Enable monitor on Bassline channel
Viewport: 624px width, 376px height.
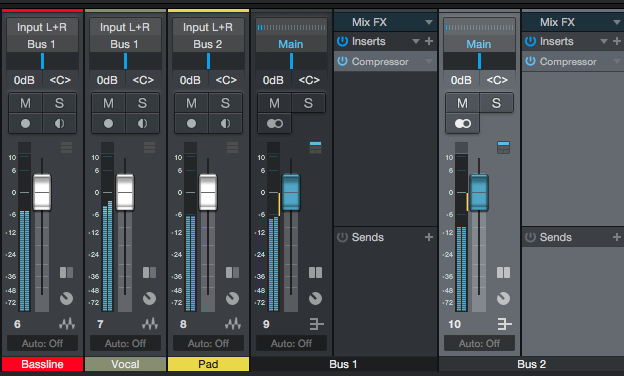point(59,123)
